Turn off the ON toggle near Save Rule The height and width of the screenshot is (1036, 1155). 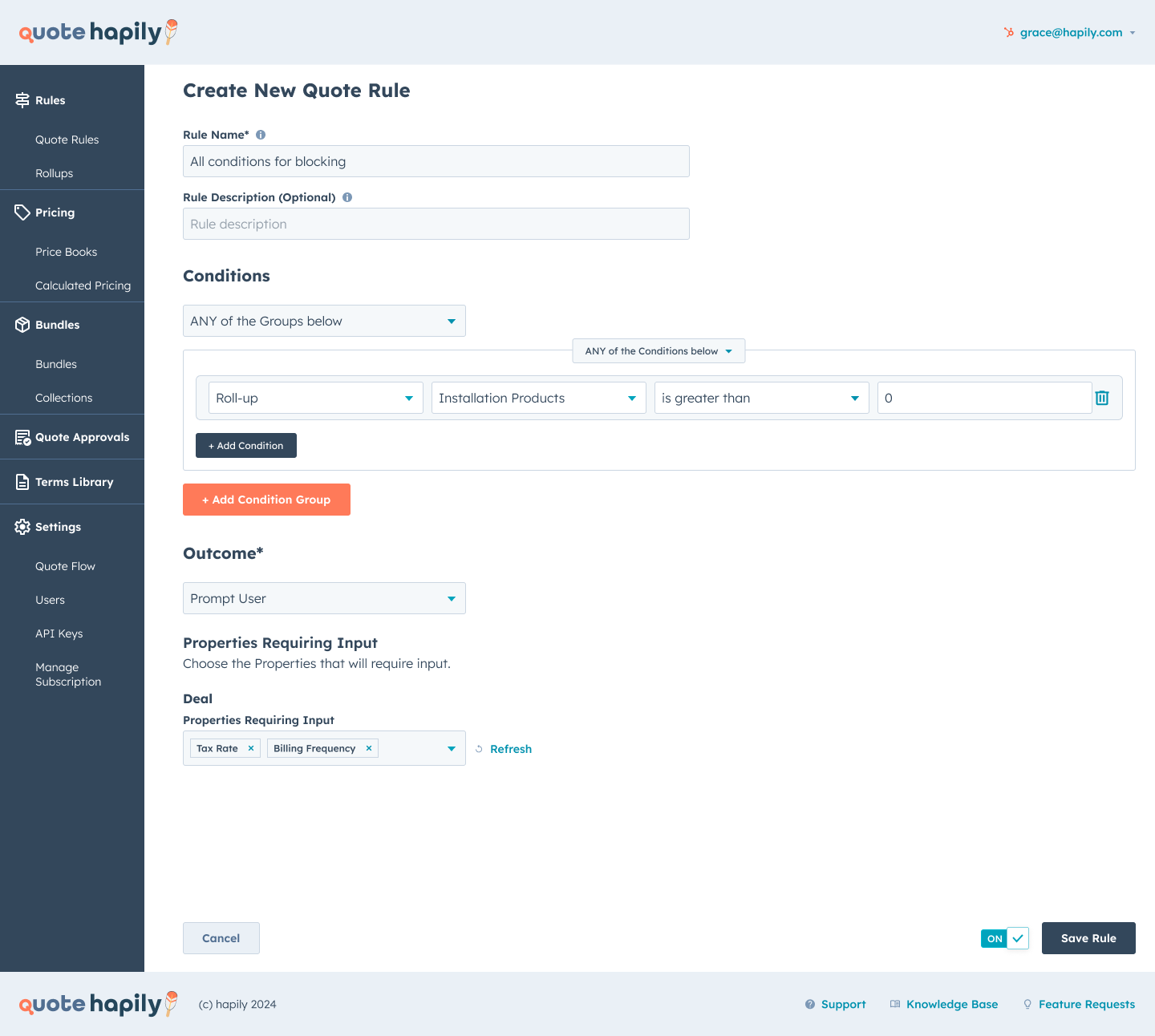coord(1005,938)
